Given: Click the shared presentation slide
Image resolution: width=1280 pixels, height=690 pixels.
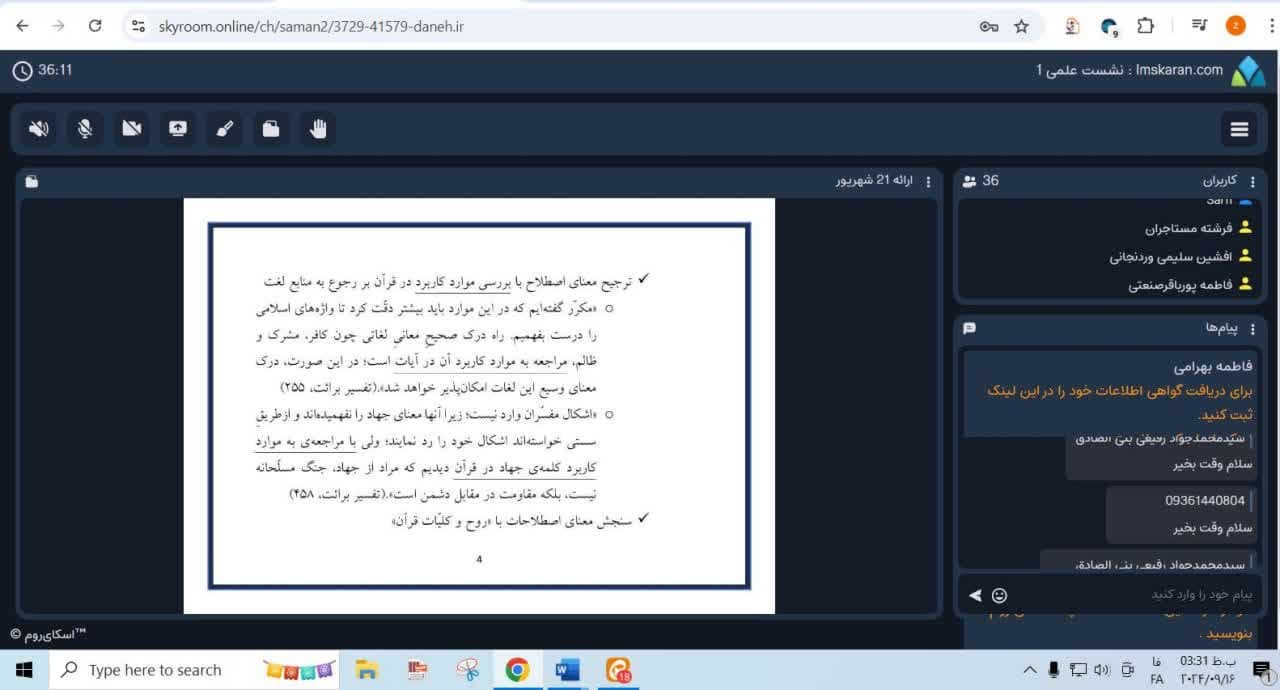Looking at the screenshot, I should [x=479, y=406].
